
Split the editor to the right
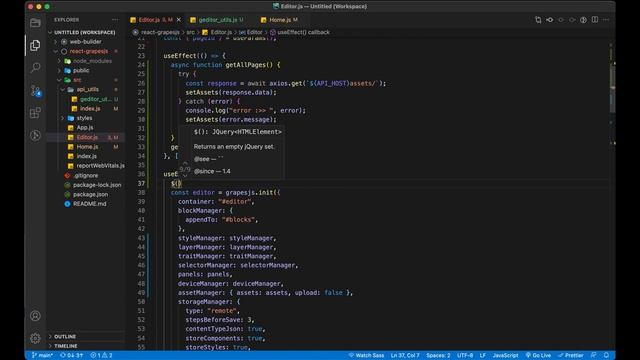595,20
